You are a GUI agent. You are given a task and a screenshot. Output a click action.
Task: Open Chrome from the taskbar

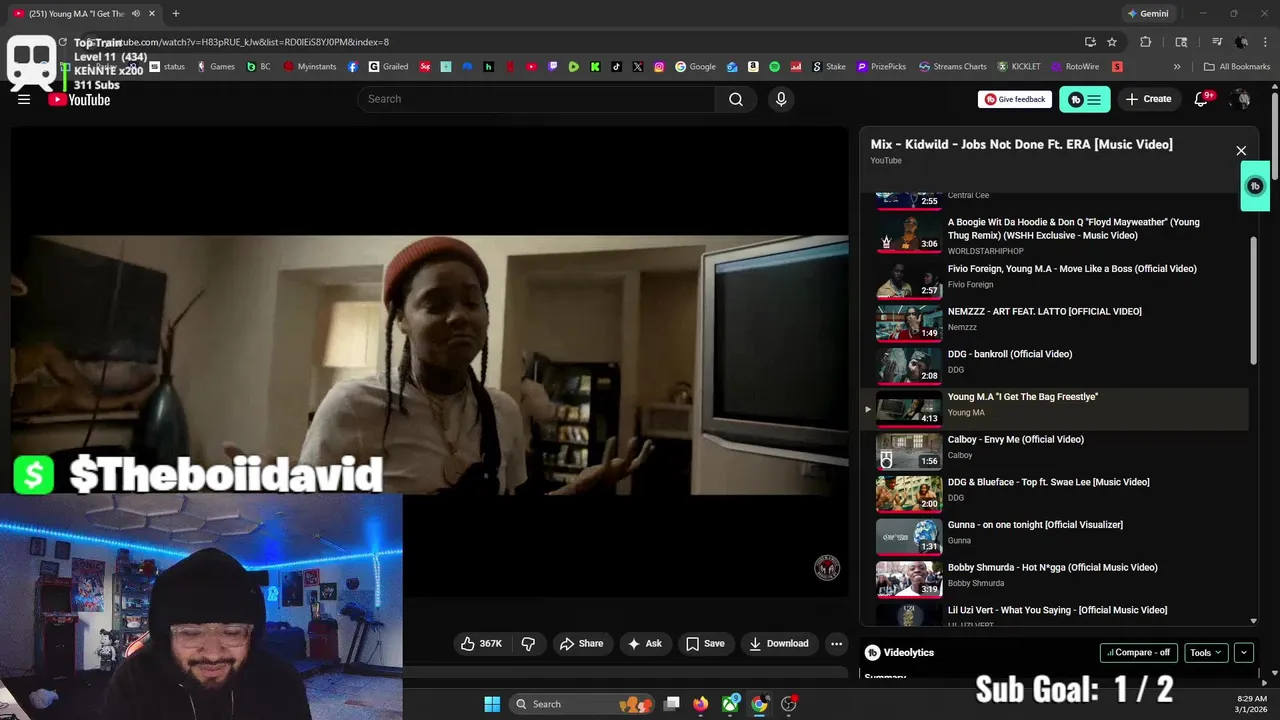click(760, 704)
